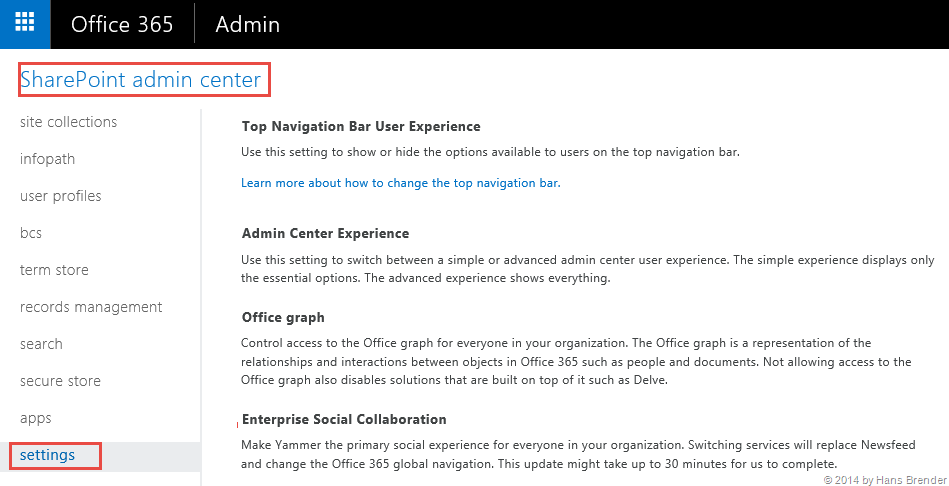Open records management page

tap(91, 307)
